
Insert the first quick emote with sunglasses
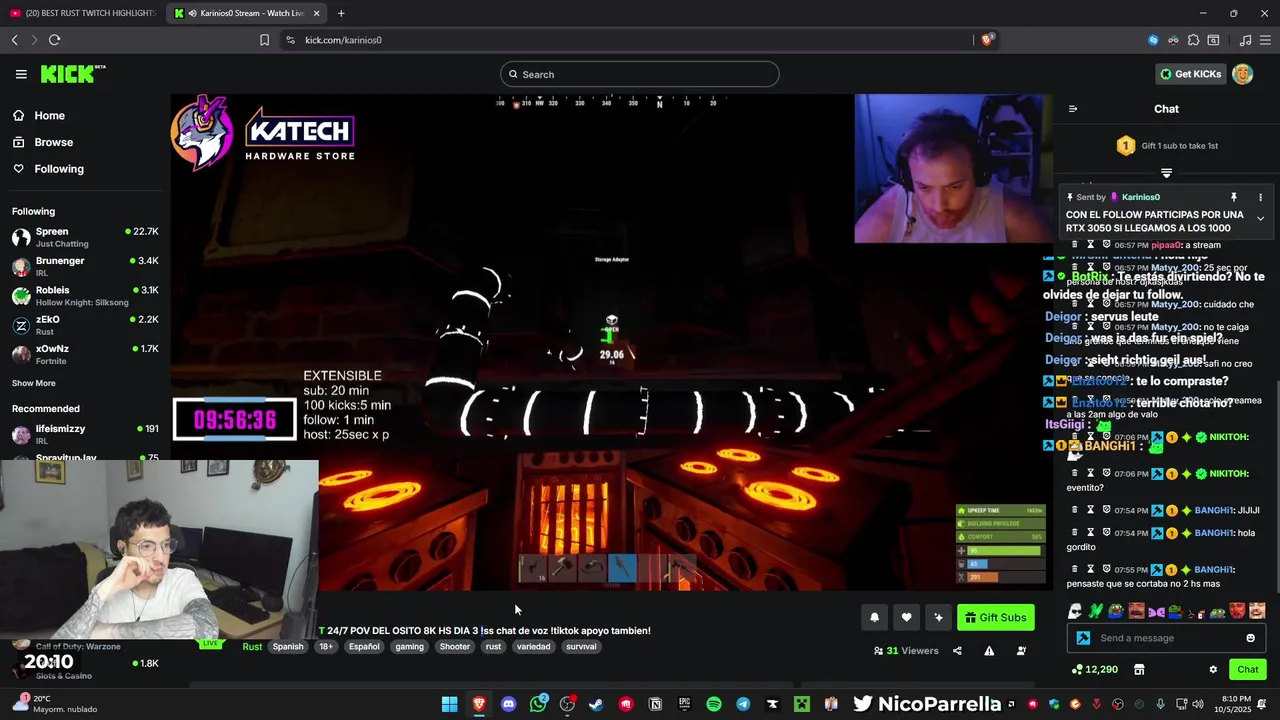(x=1075, y=611)
